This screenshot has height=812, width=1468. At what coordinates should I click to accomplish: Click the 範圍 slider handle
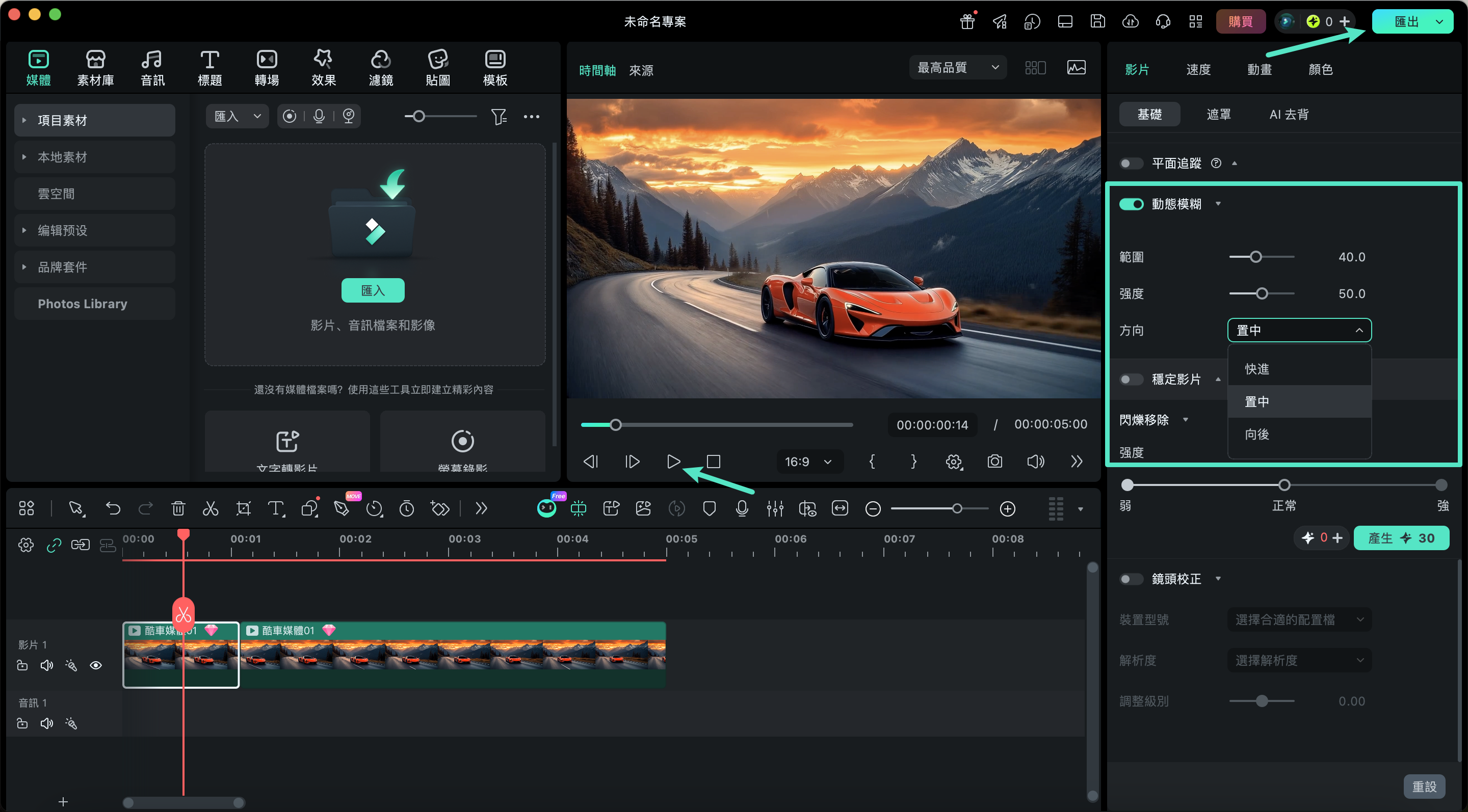[1255, 257]
